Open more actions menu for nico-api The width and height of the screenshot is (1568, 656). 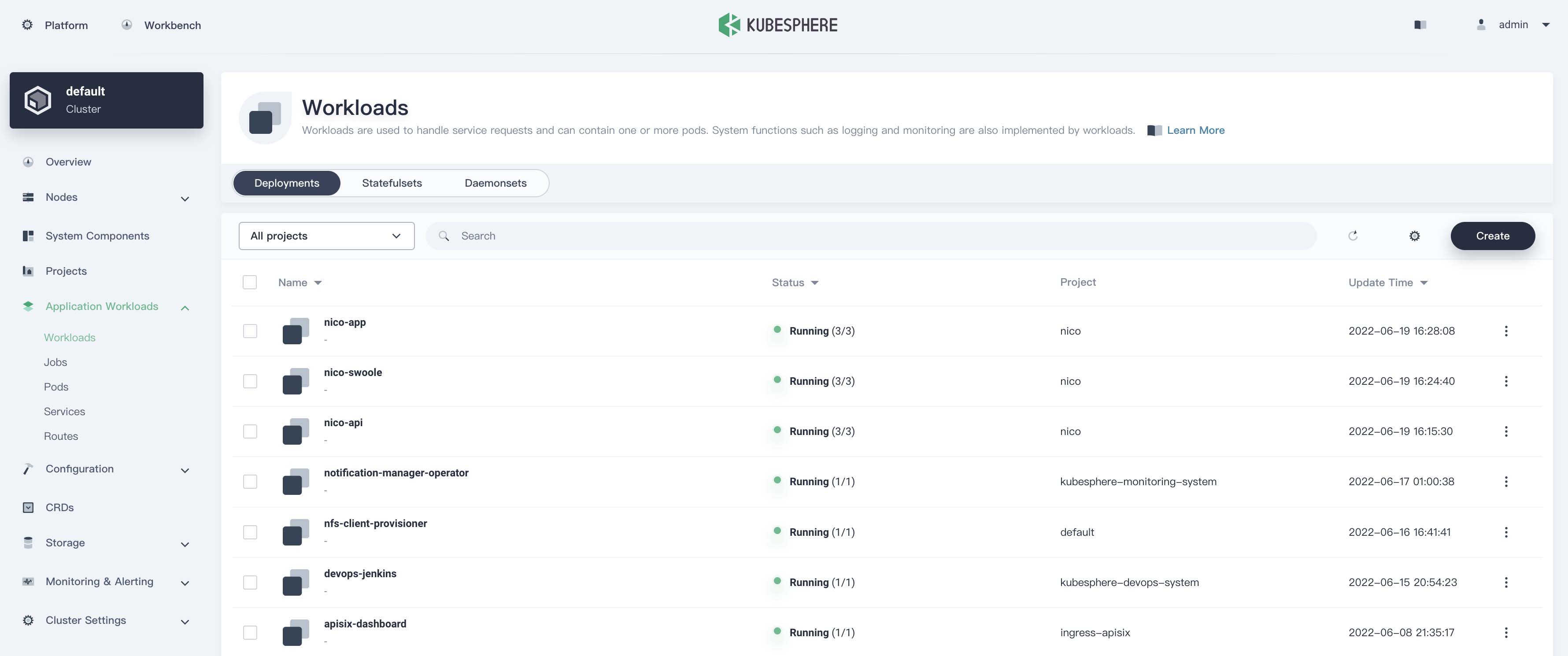[x=1506, y=431]
